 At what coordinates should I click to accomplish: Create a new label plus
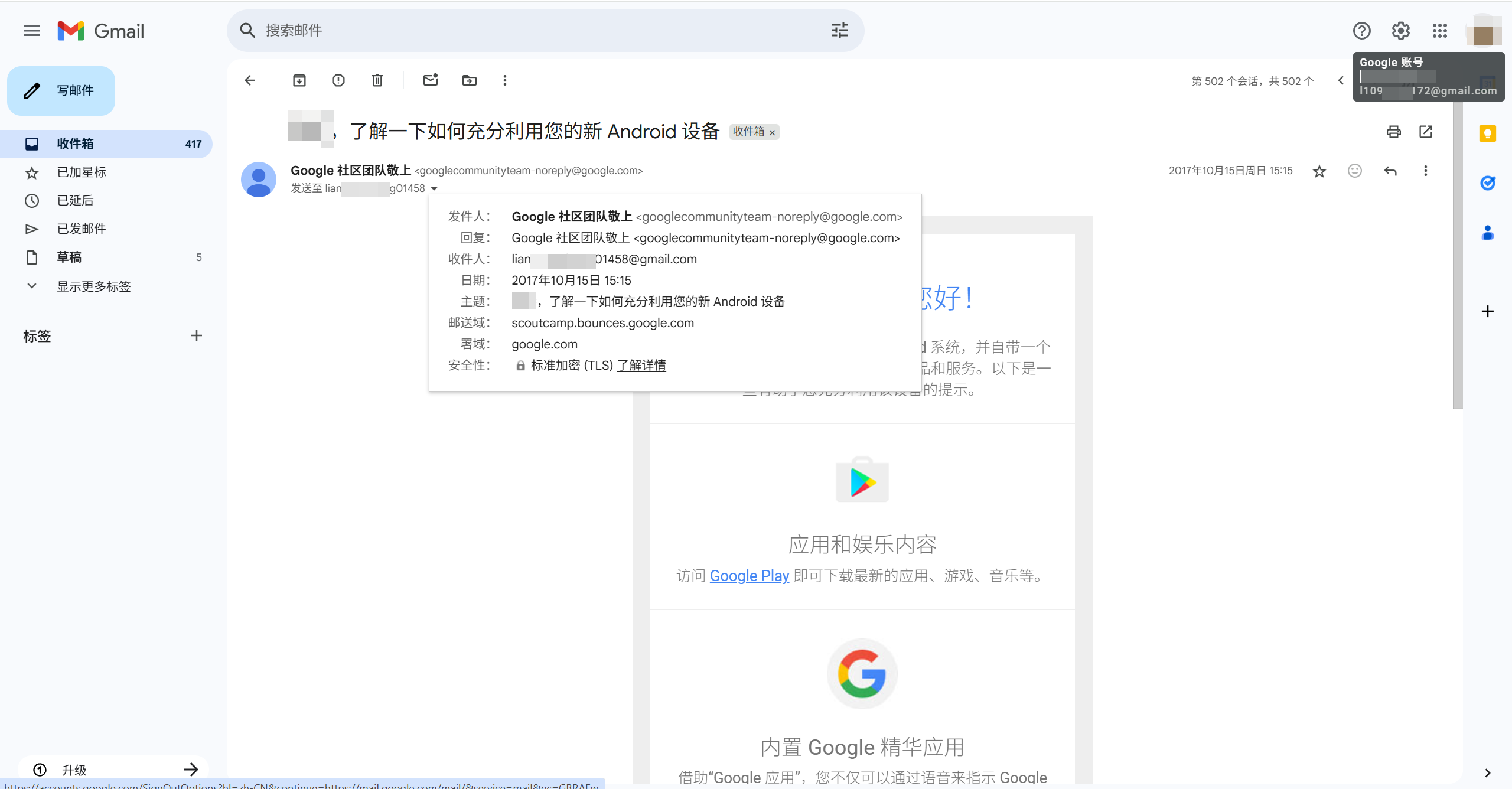[197, 336]
